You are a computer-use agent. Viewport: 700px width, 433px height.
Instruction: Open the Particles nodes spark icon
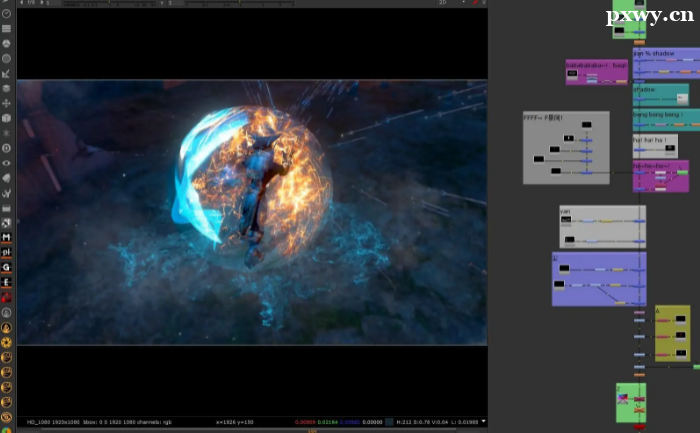pyautogui.click(x=6, y=133)
